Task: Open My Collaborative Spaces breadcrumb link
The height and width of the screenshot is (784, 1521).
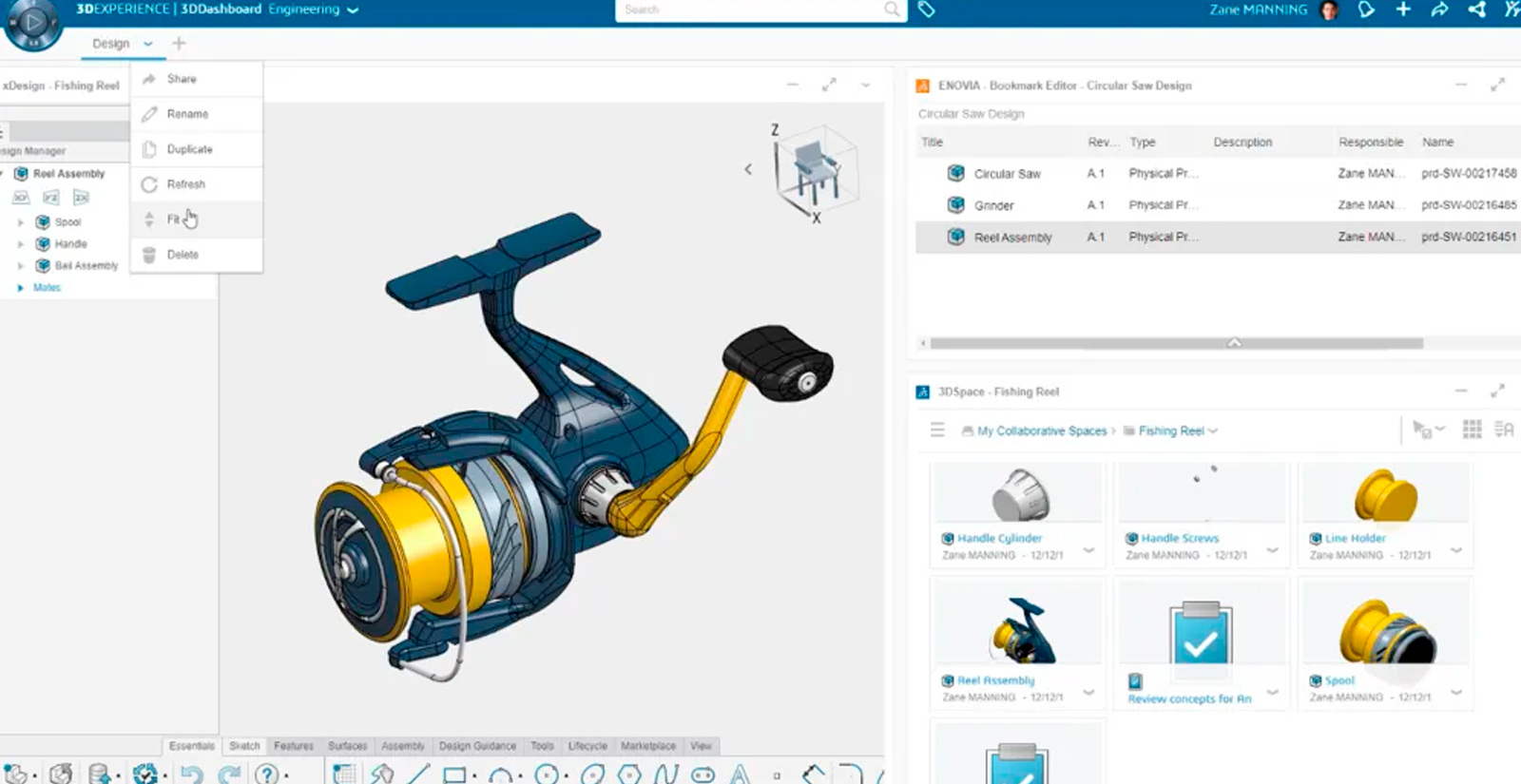Action: click(1042, 431)
